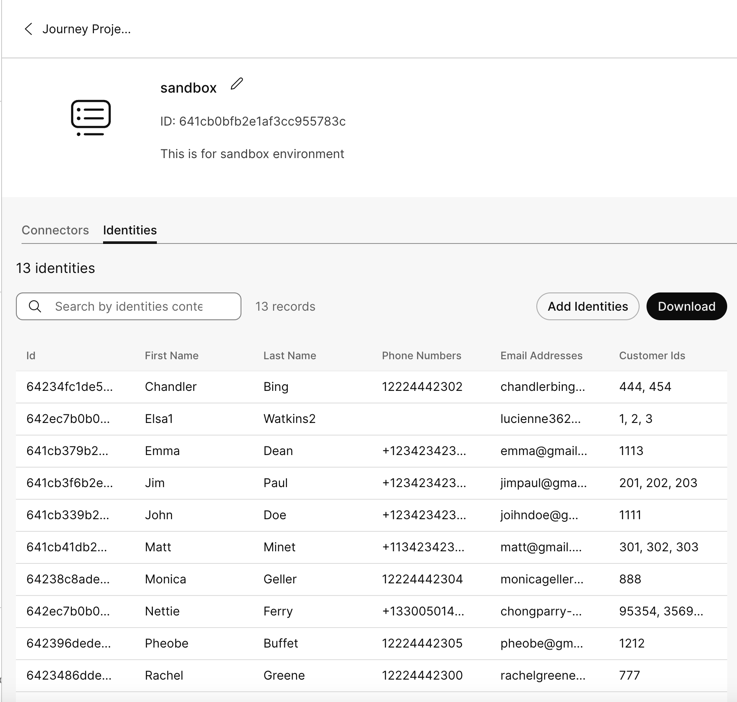The image size is (737, 702).
Task: Click customer id 1212
Action: 632,643
